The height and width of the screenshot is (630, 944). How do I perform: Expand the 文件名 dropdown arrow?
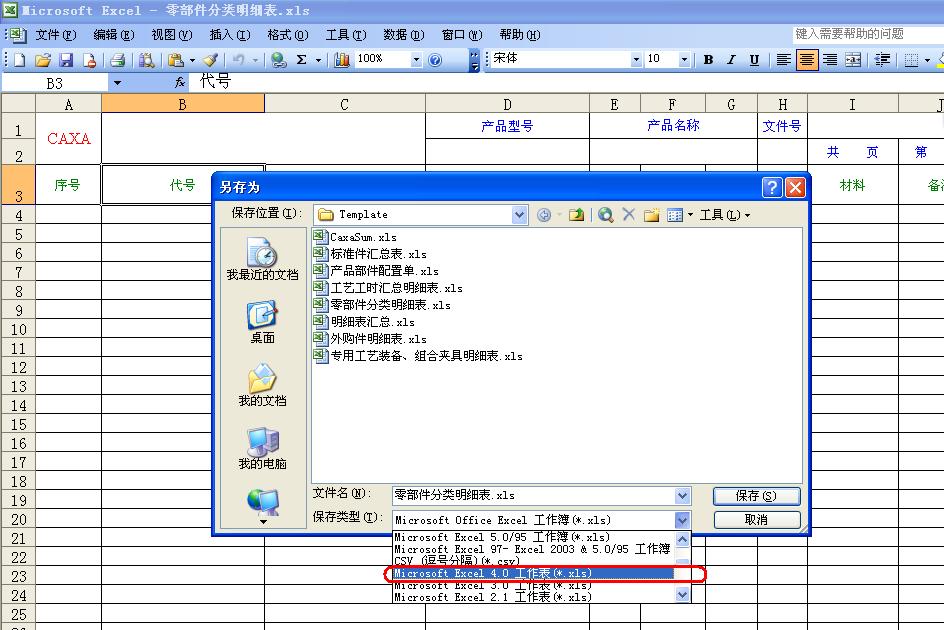click(x=682, y=496)
